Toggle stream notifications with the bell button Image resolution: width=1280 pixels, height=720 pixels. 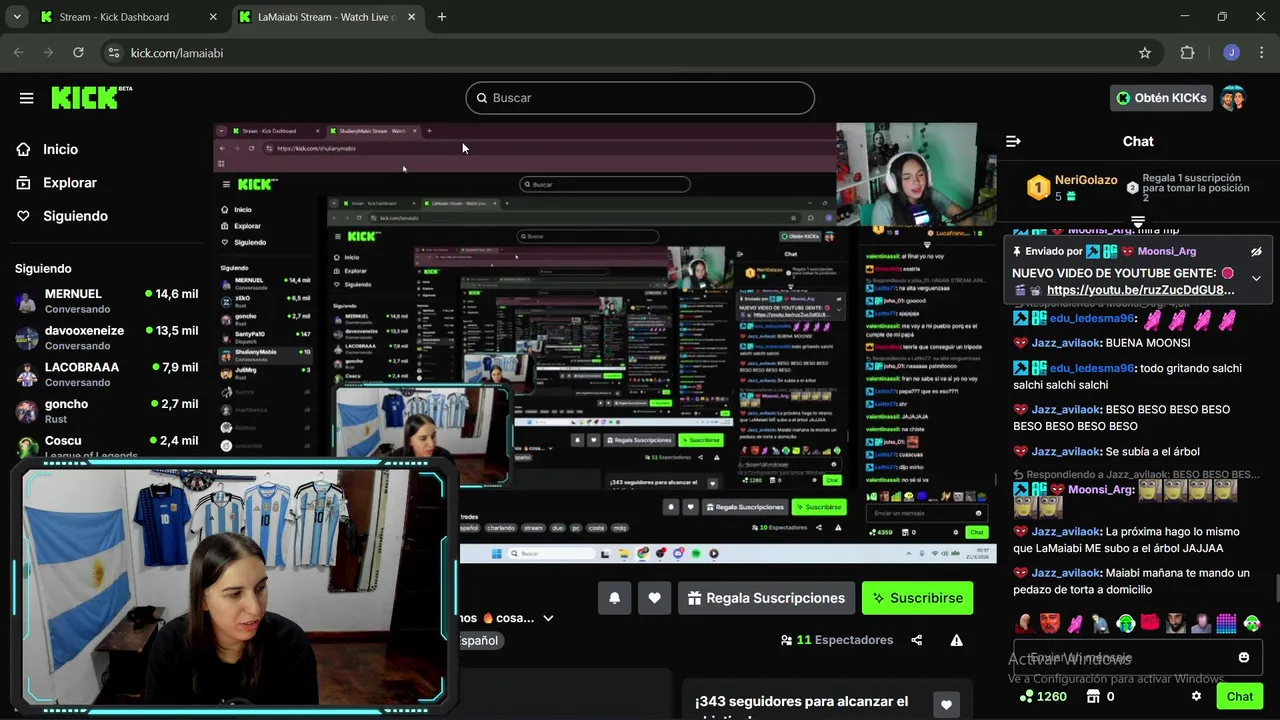point(615,598)
